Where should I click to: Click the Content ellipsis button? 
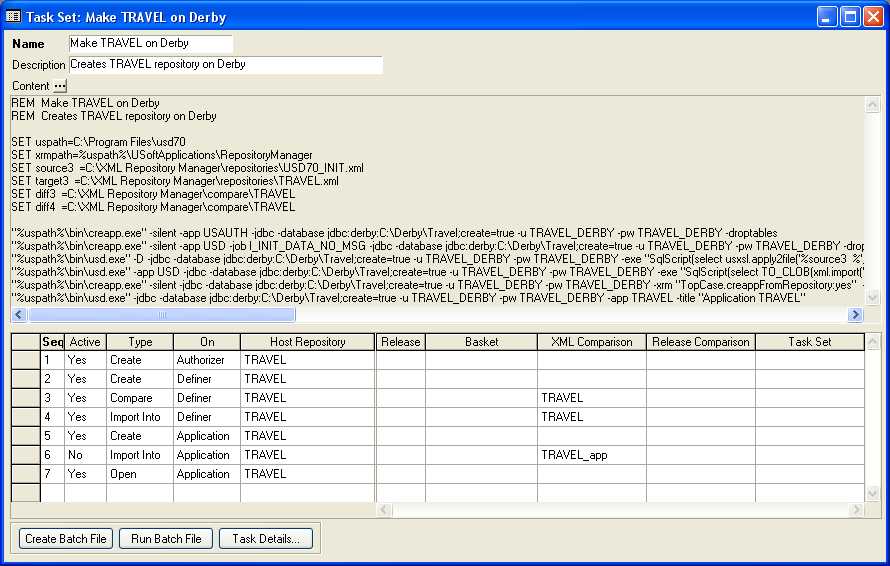pos(60,86)
